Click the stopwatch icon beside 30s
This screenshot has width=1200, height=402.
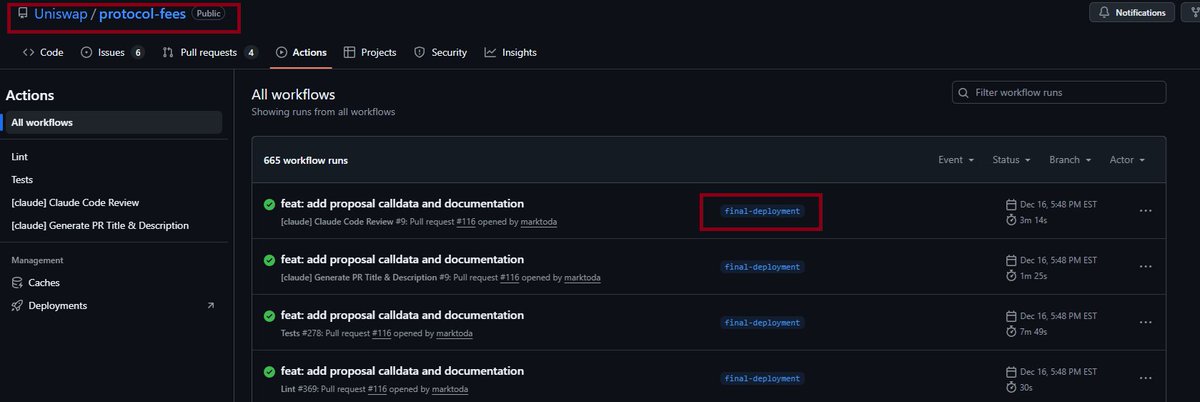[x=1011, y=387]
